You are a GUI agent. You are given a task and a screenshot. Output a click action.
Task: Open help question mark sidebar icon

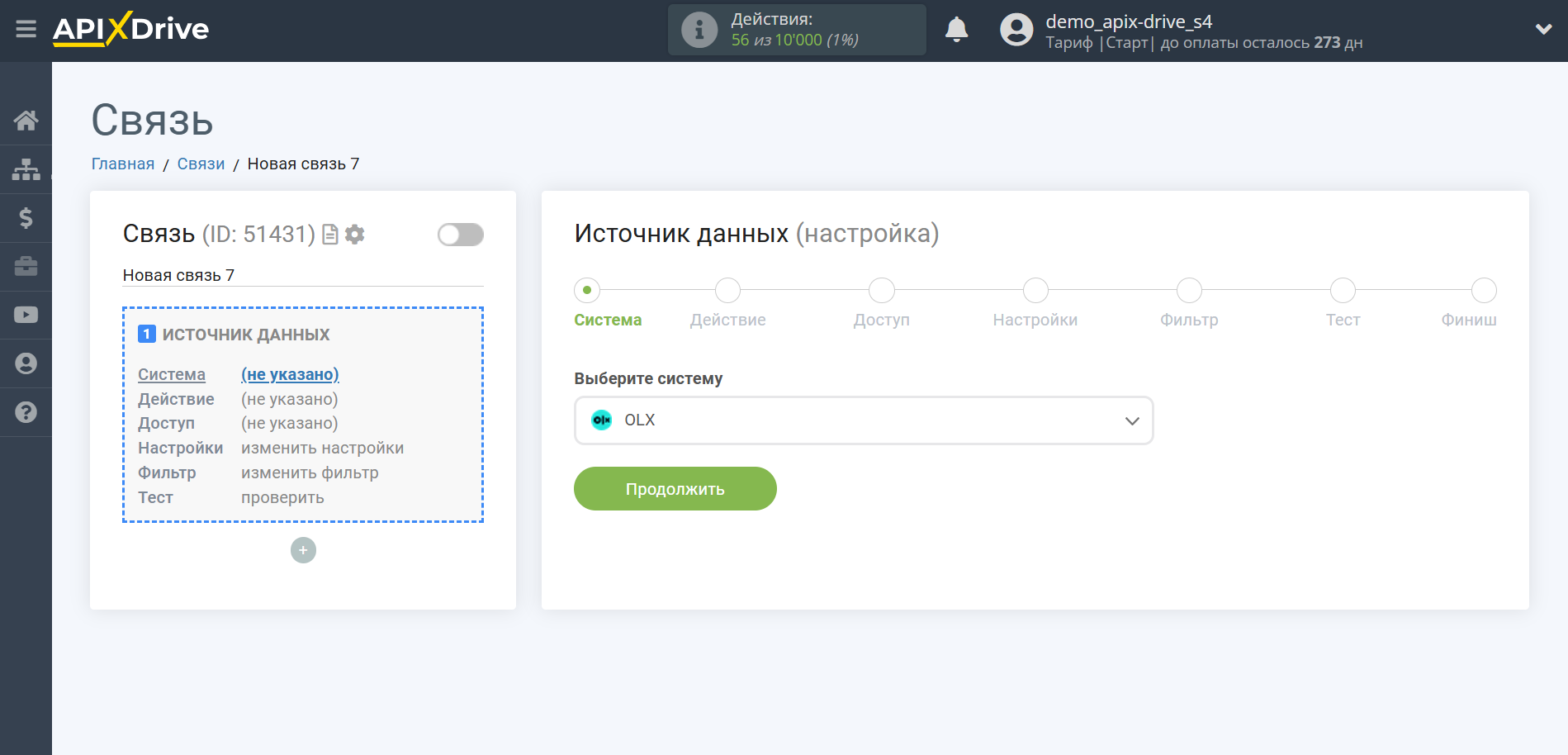pos(26,412)
